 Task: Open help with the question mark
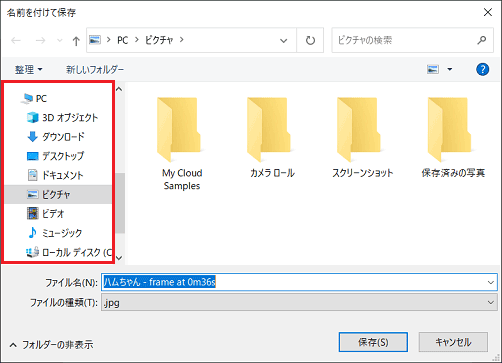pos(482,69)
